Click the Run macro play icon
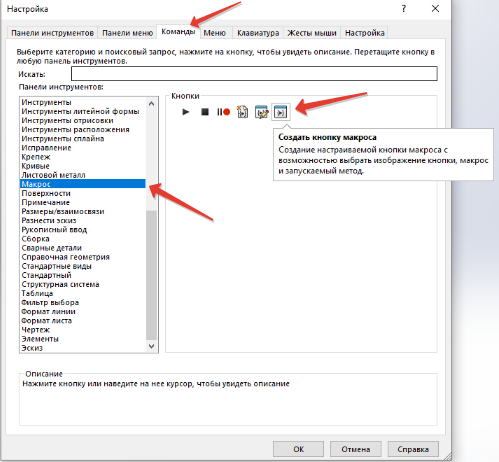 (186, 112)
